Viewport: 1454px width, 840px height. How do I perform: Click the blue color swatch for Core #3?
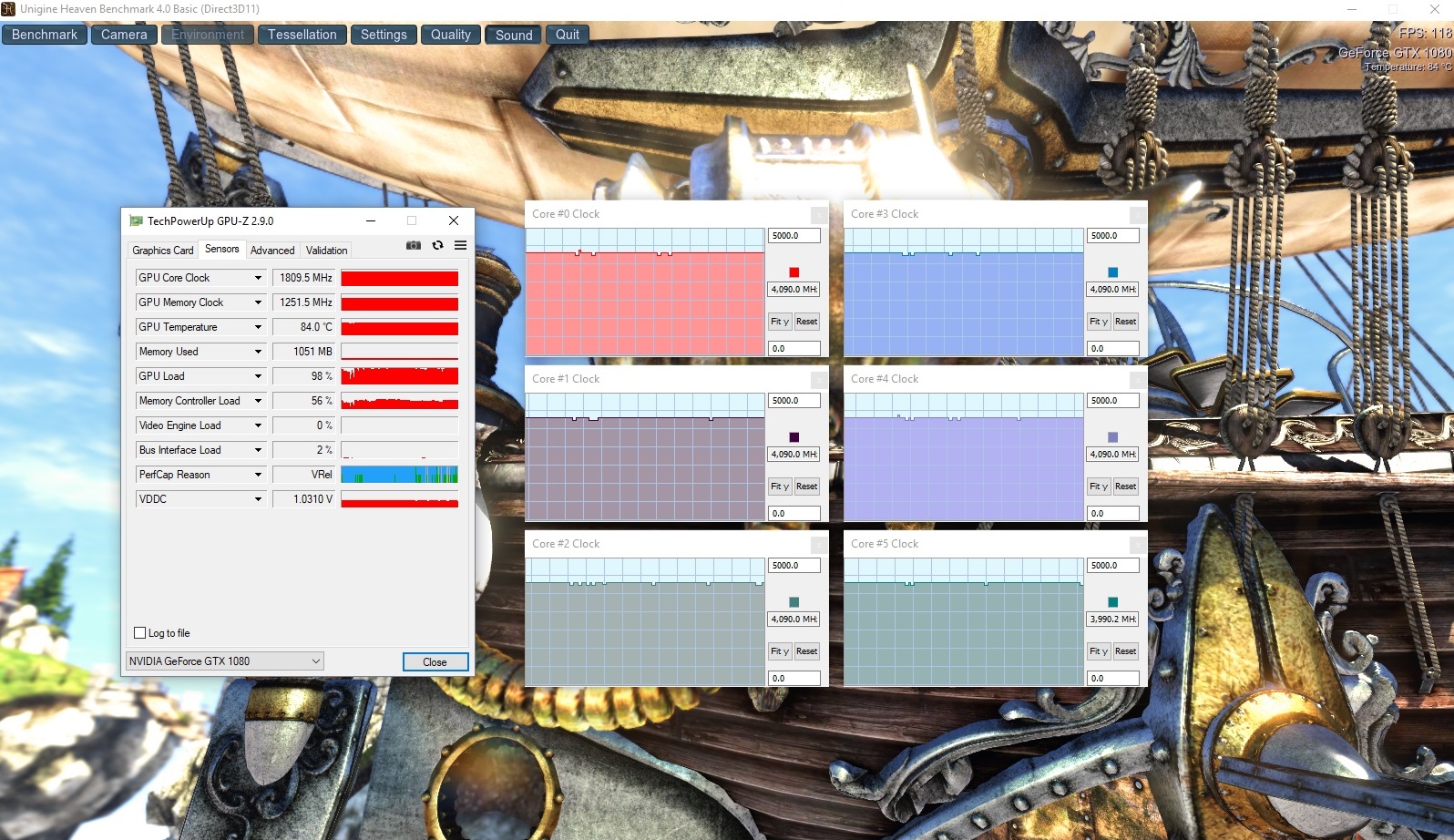pyautogui.click(x=1113, y=272)
